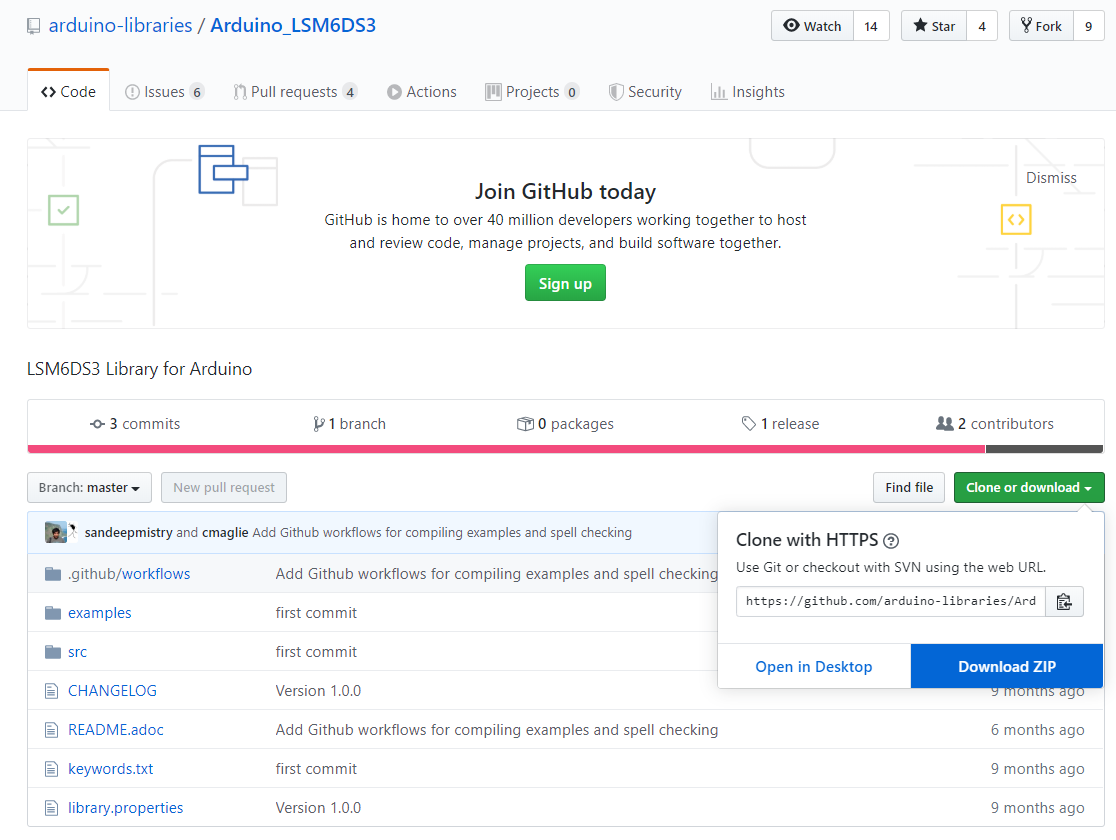Open the library.properties file
The image size is (1116, 840).
coord(126,808)
